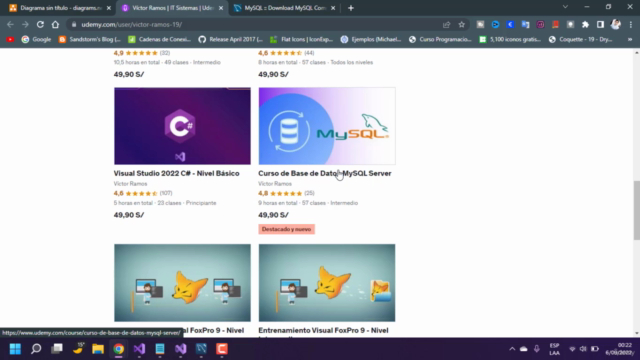Open the browser home page
The width and height of the screenshot is (640, 360).
(x=55, y=24)
